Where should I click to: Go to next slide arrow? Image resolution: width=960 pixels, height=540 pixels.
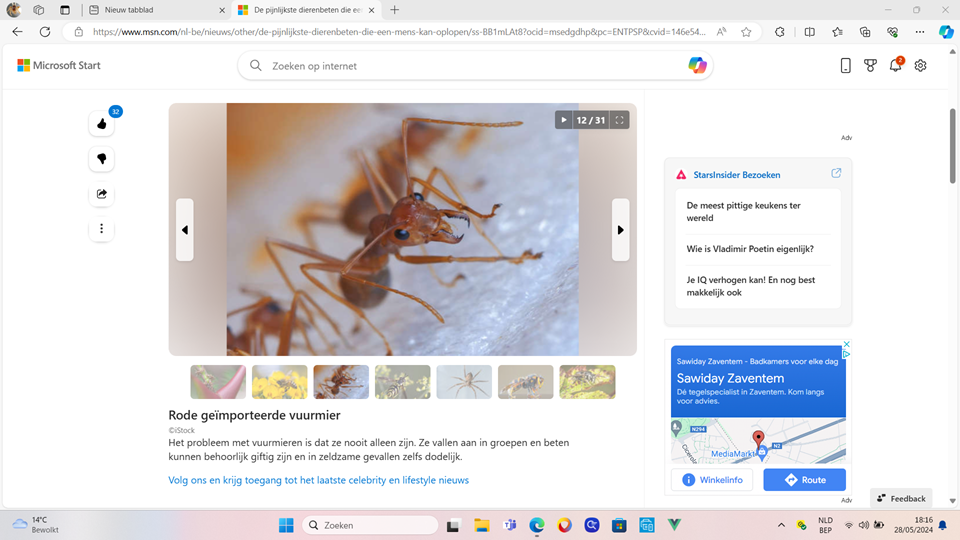coord(620,230)
